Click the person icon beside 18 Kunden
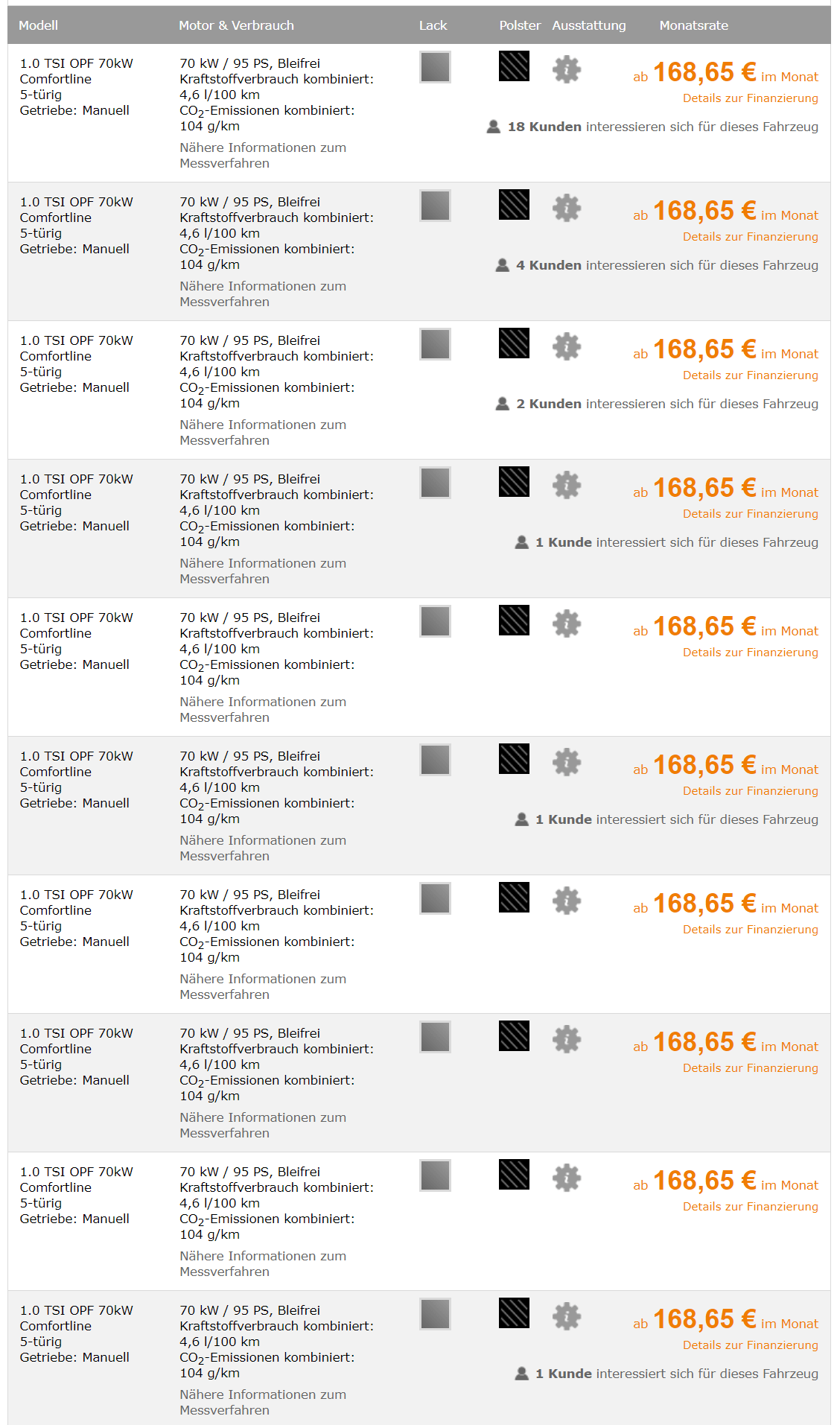 point(493,127)
